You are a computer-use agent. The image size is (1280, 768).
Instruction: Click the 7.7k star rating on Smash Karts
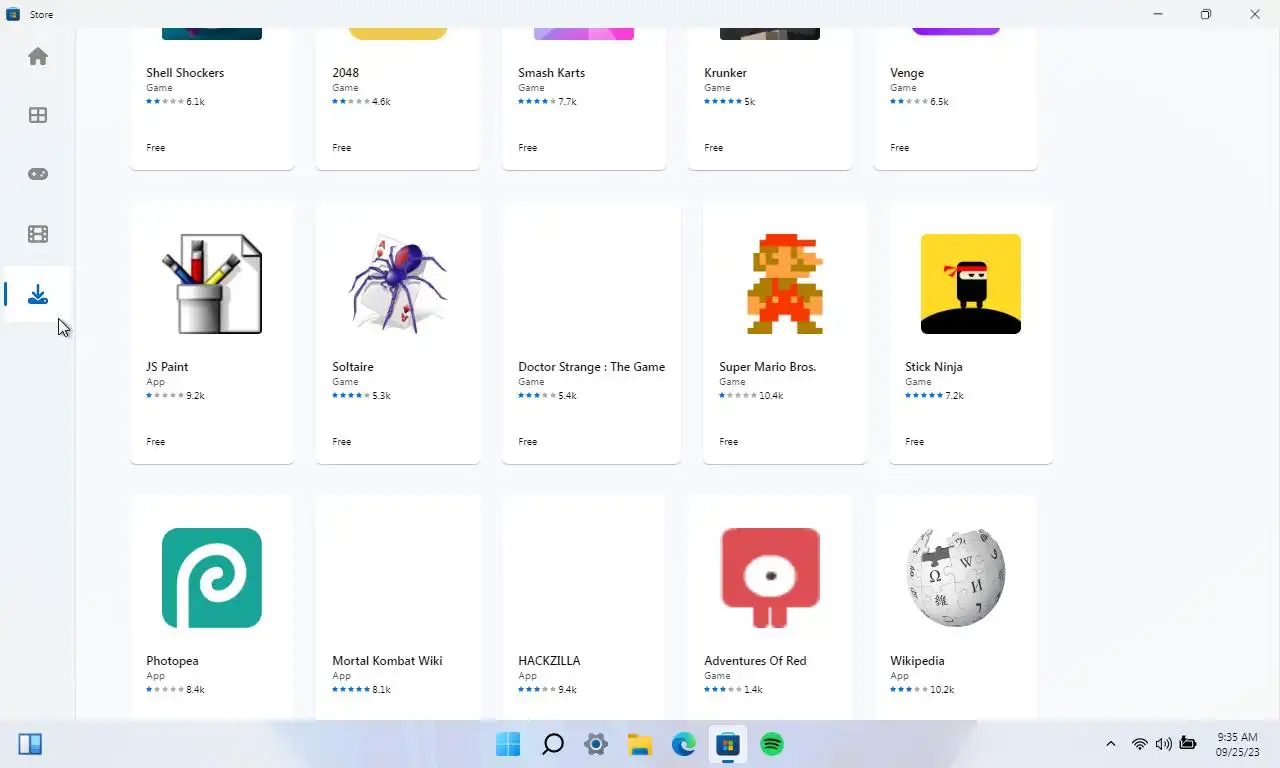[547, 102]
